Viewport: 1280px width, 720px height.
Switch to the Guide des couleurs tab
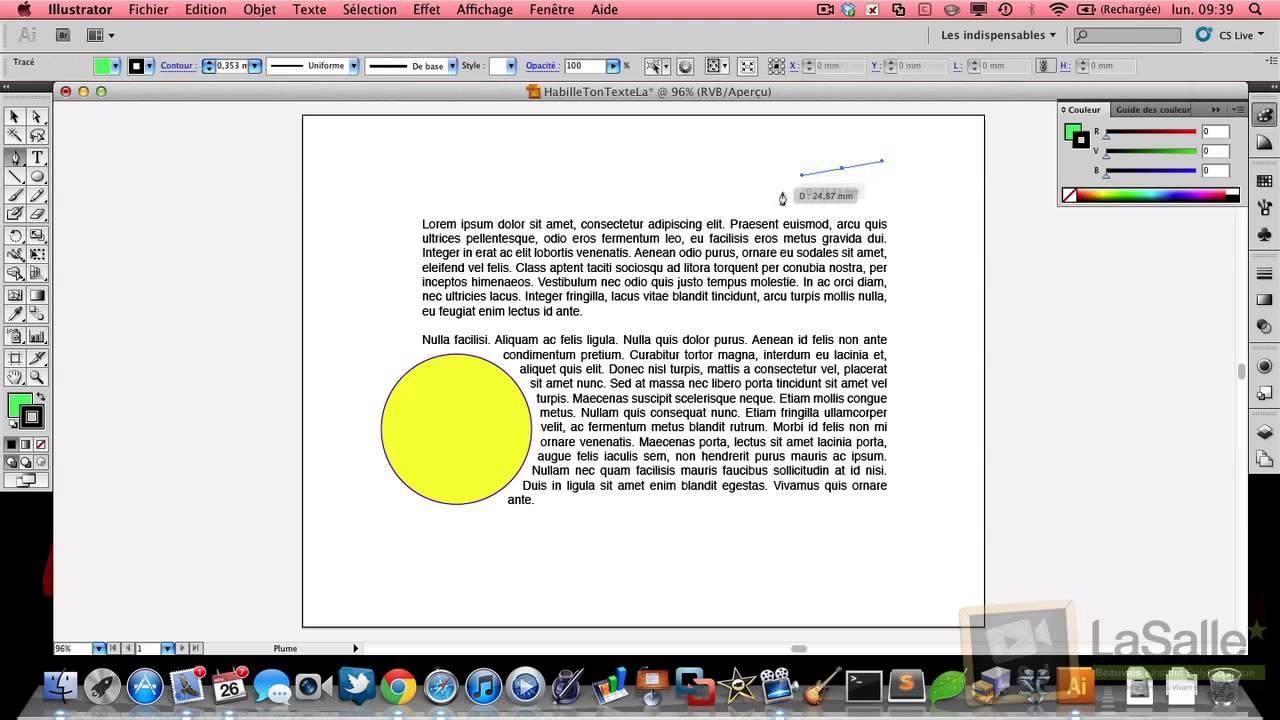pos(1153,110)
